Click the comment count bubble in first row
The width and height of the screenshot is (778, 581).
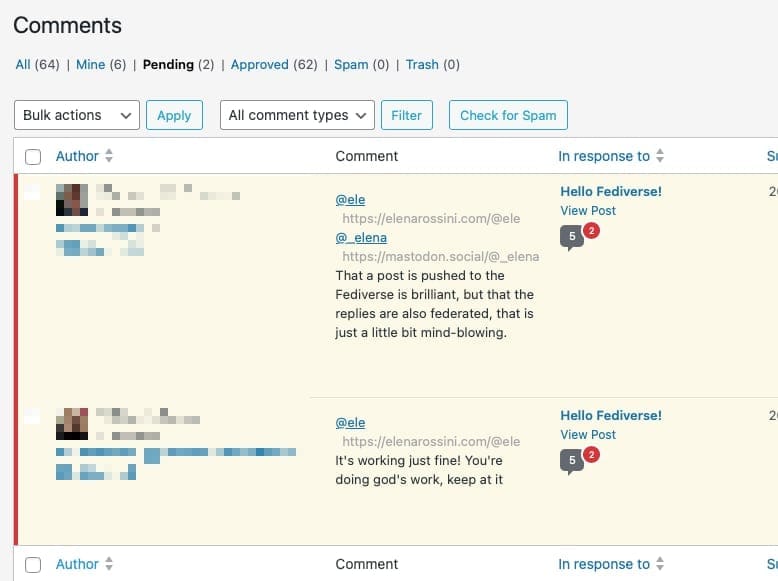pos(571,237)
